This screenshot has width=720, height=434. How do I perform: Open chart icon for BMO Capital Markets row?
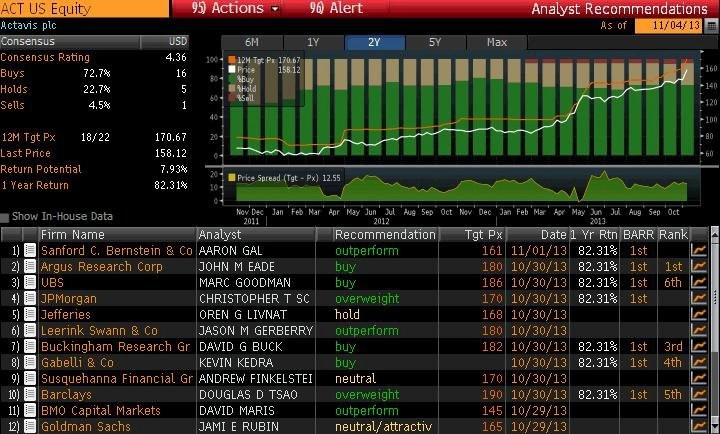click(698, 411)
